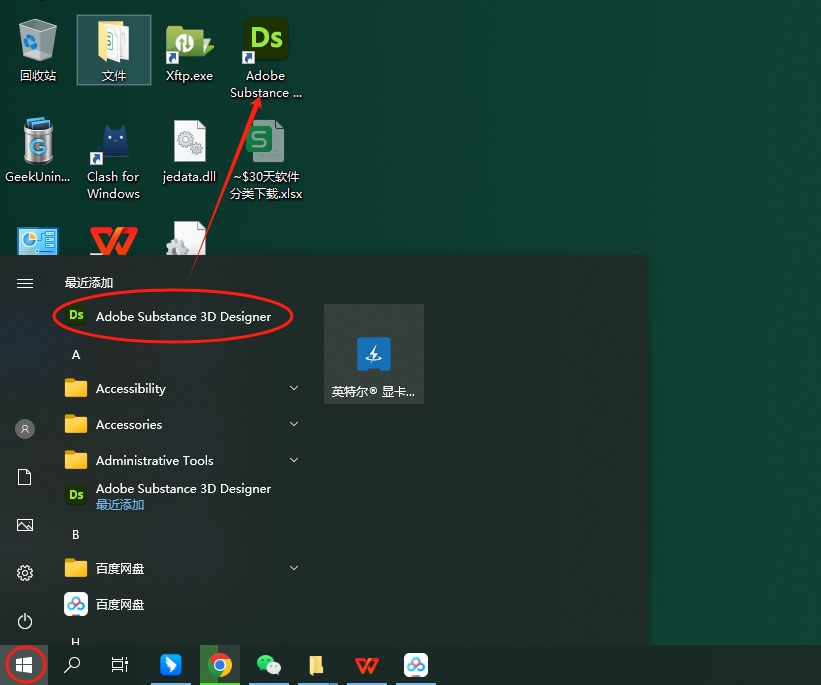Open the 英特尔® 显卡 tile
This screenshot has height=685, width=821.
tap(374, 354)
